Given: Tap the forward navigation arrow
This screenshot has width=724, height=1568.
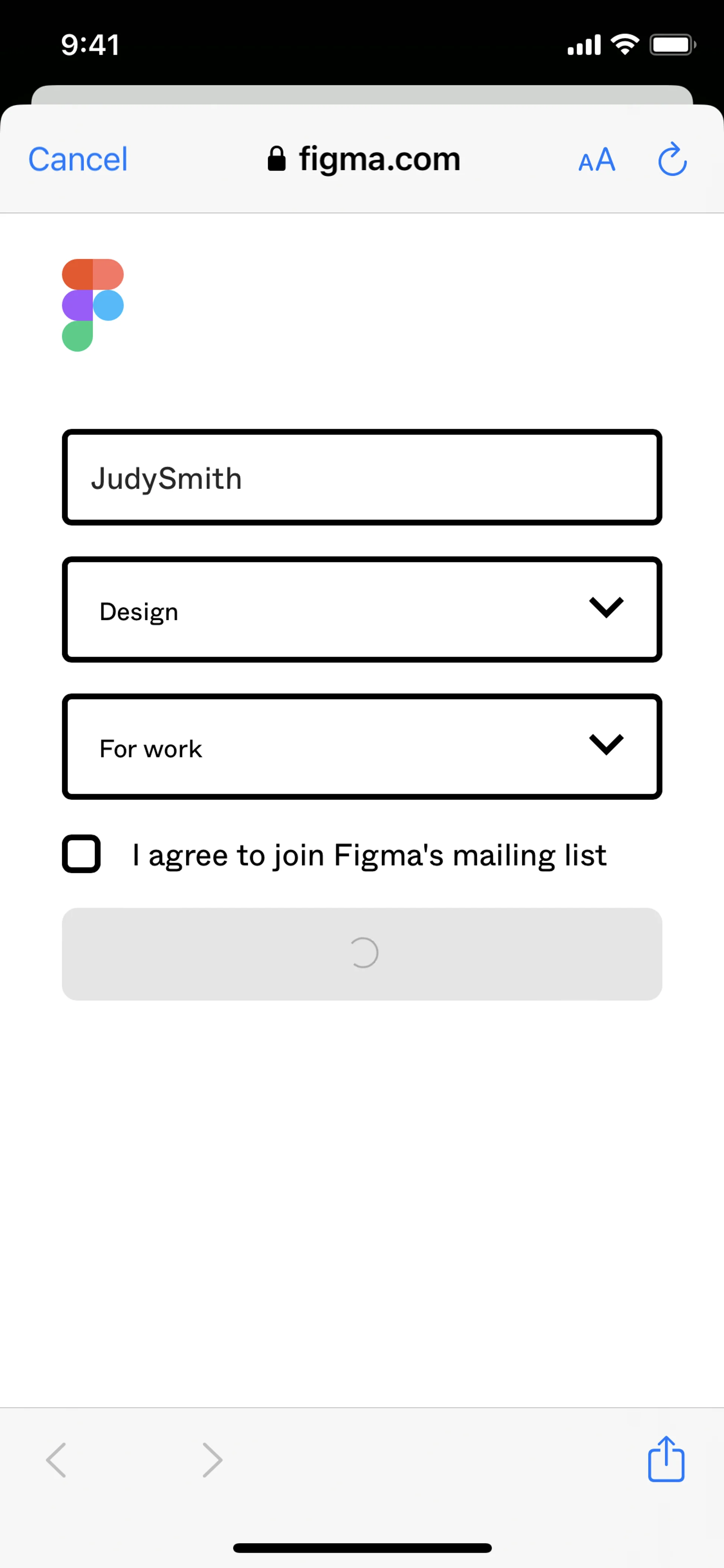Looking at the screenshot, I should pyautogui.click(x=212, y=1460).
